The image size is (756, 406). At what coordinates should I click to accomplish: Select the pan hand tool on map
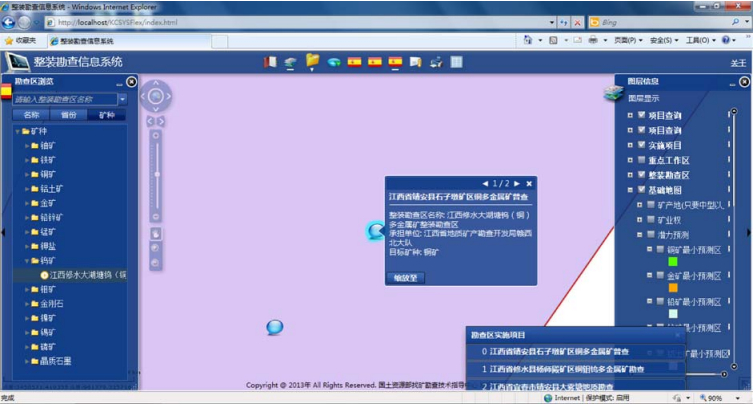[x=156, y=233]
